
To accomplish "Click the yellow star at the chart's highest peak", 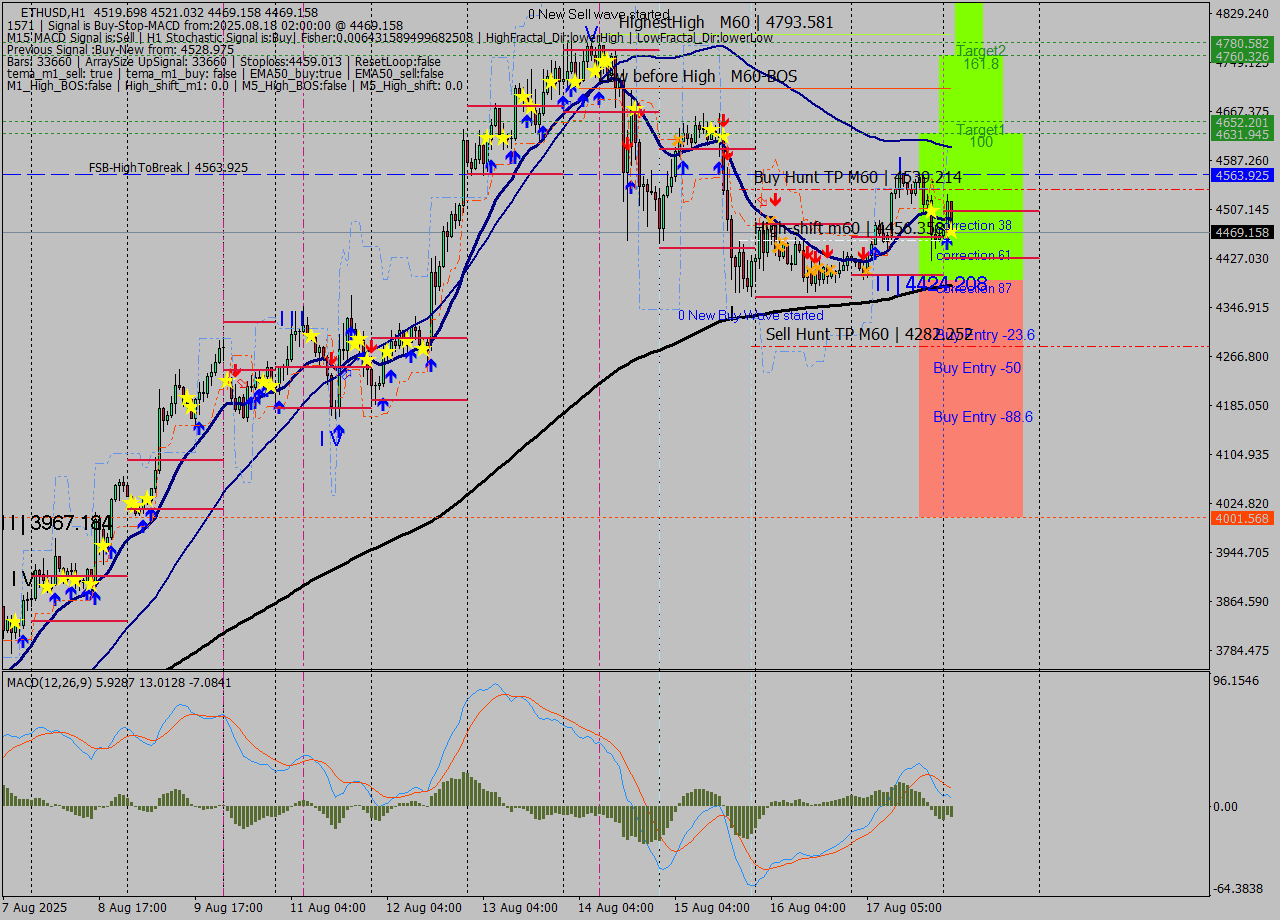I will point(604,62).
